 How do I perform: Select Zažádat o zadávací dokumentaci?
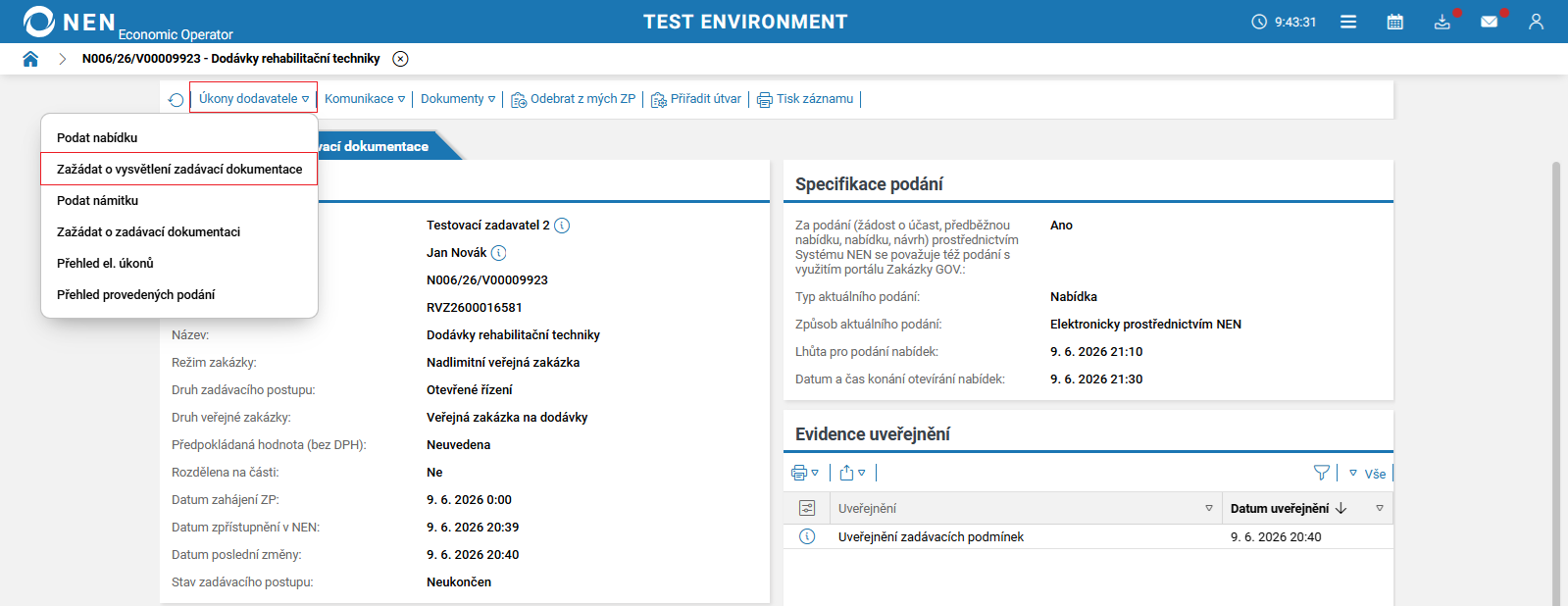click(179, 231)
